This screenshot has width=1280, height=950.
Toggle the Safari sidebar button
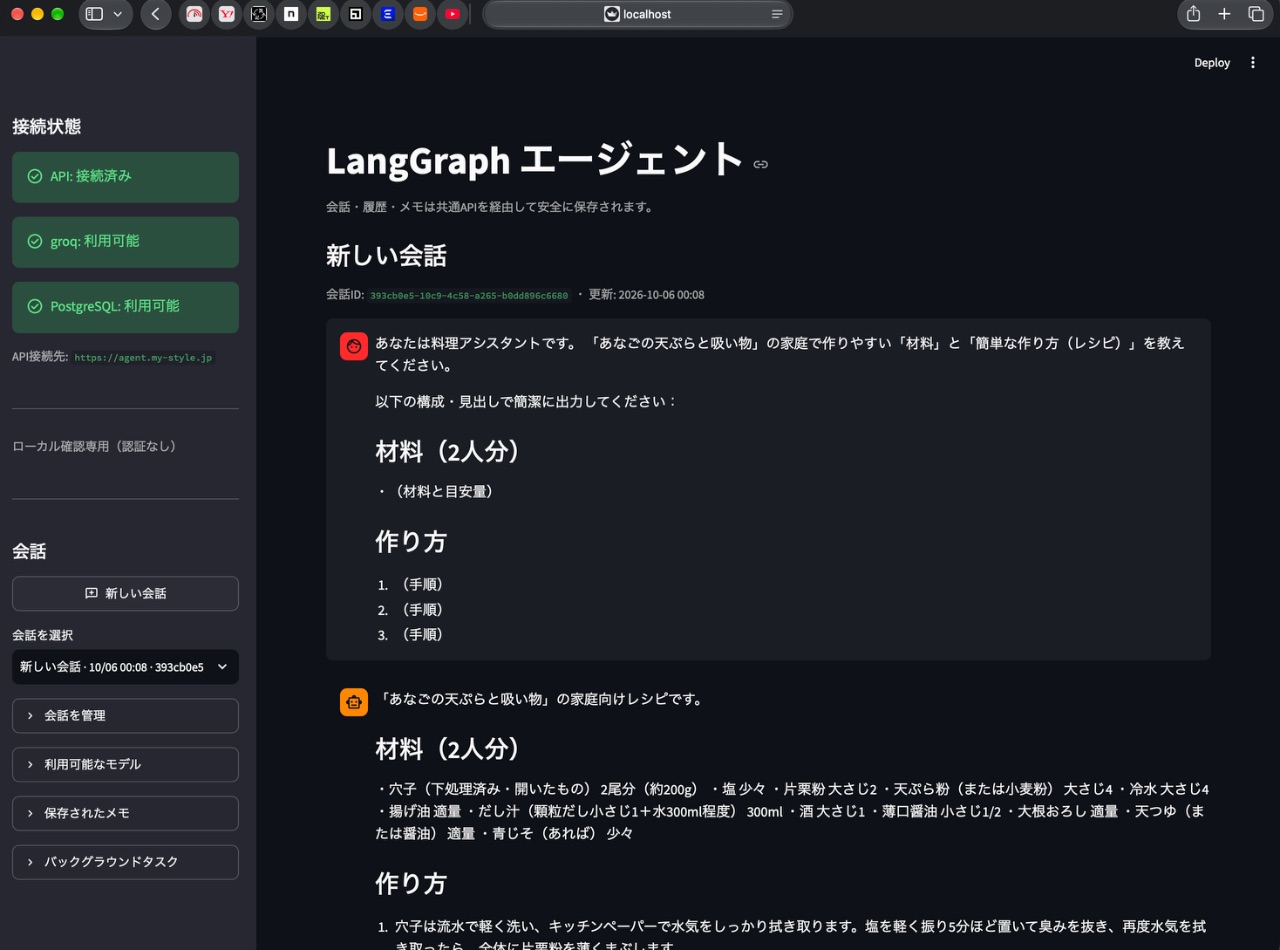[94, 14]
